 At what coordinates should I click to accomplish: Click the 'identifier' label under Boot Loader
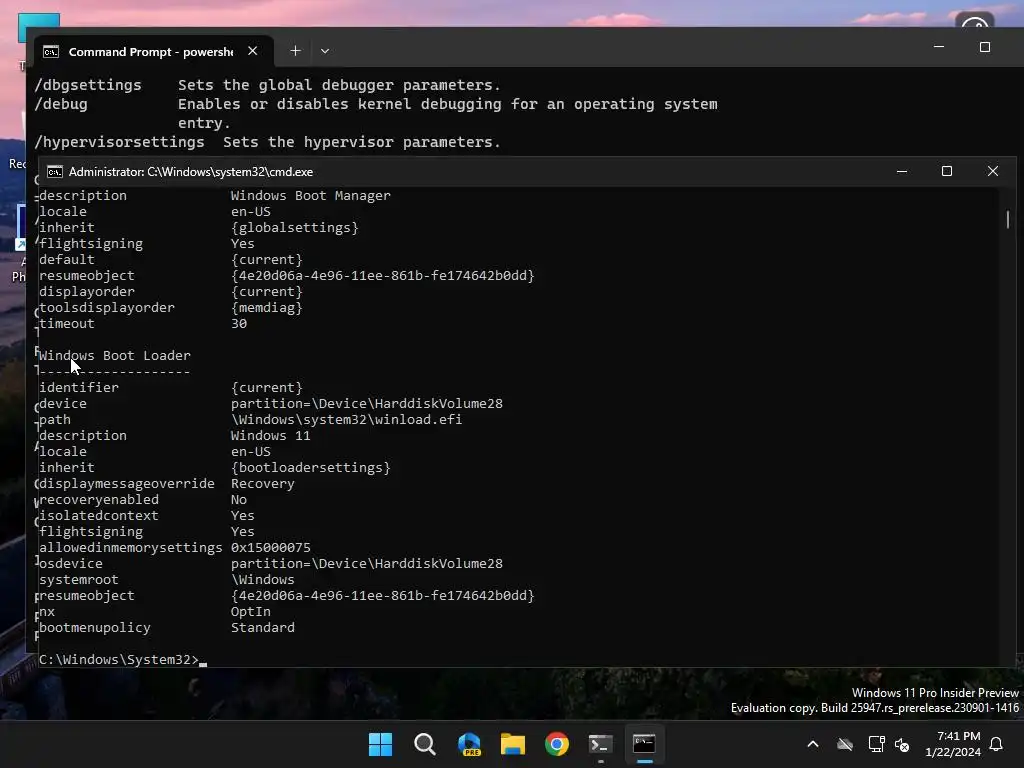coord(79,388)
